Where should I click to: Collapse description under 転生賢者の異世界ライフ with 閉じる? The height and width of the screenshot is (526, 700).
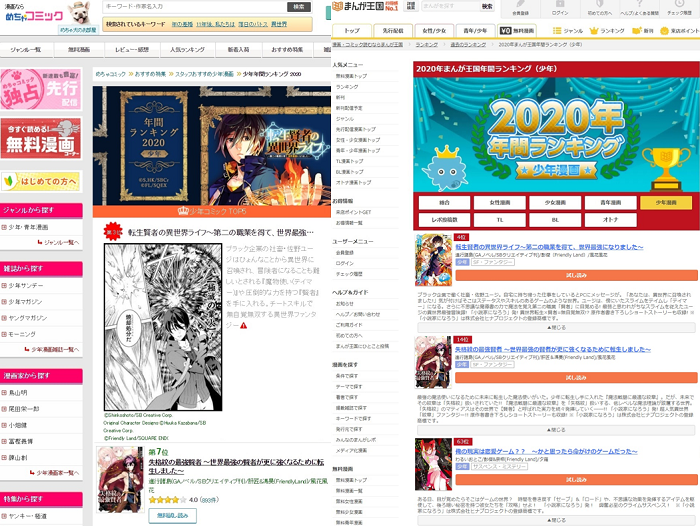556,327
